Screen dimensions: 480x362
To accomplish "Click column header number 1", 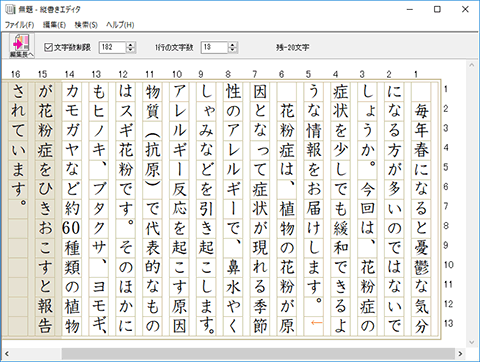I will point(416,74).
